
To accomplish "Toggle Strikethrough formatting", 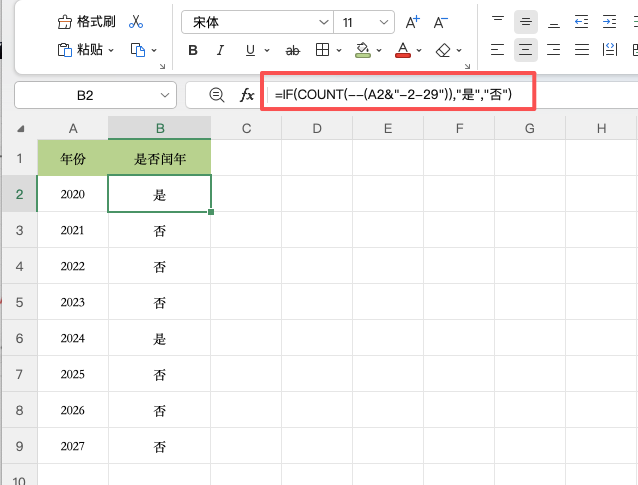I will coord(293,50).
